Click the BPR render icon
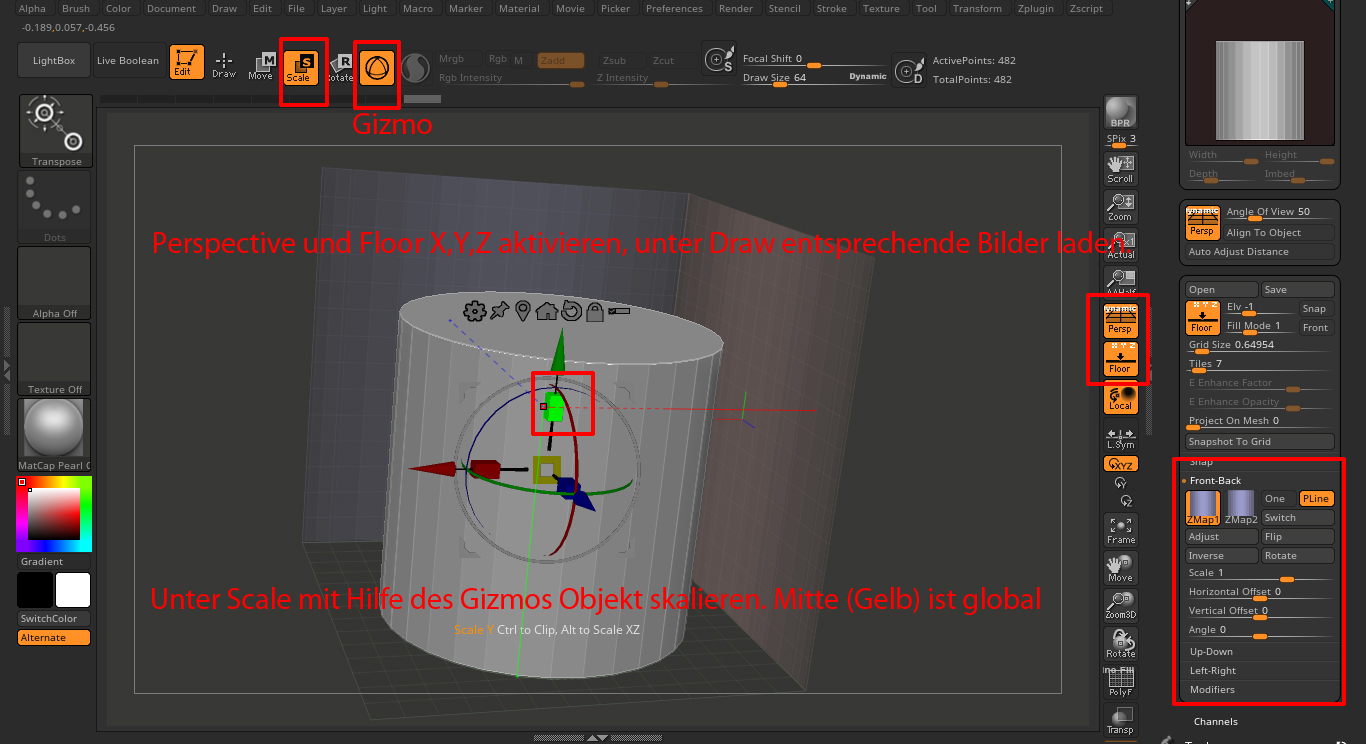1366x744 pixels. 1120,114
